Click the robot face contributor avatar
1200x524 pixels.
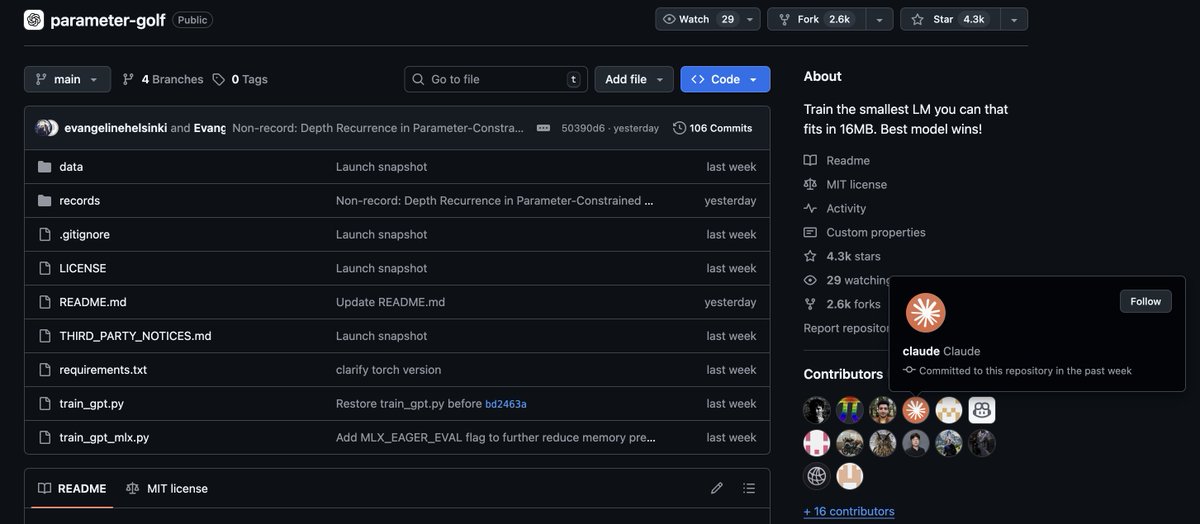click(x=982, y=410)
